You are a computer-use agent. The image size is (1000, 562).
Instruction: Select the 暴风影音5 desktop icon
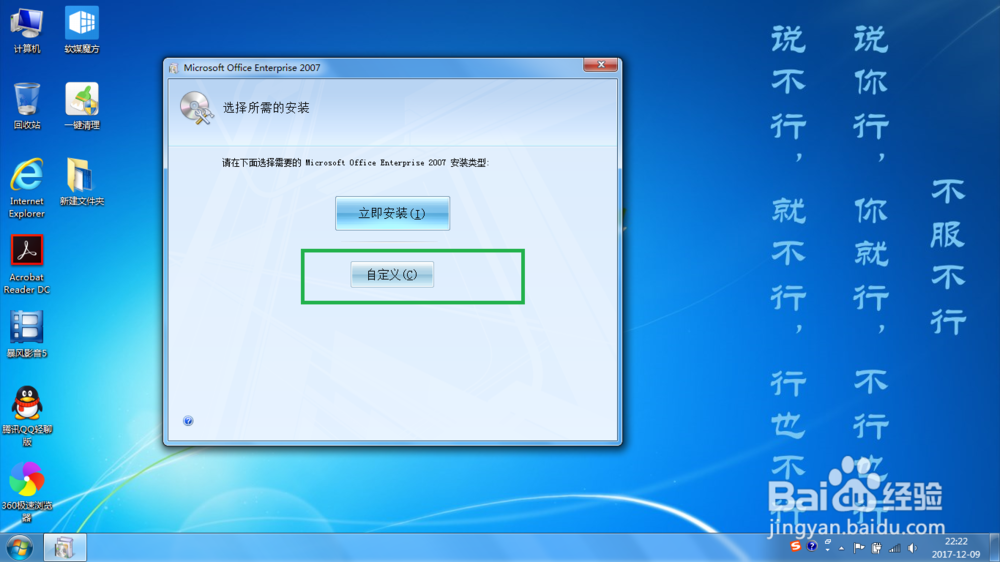tap(27, 334)
